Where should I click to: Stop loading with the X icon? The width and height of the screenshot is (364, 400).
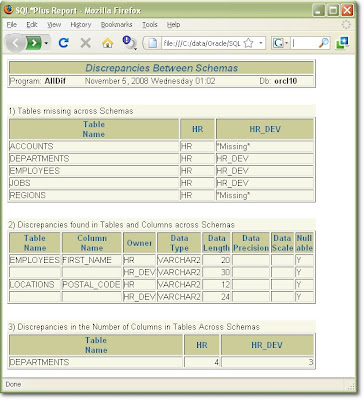coord(86,43)
